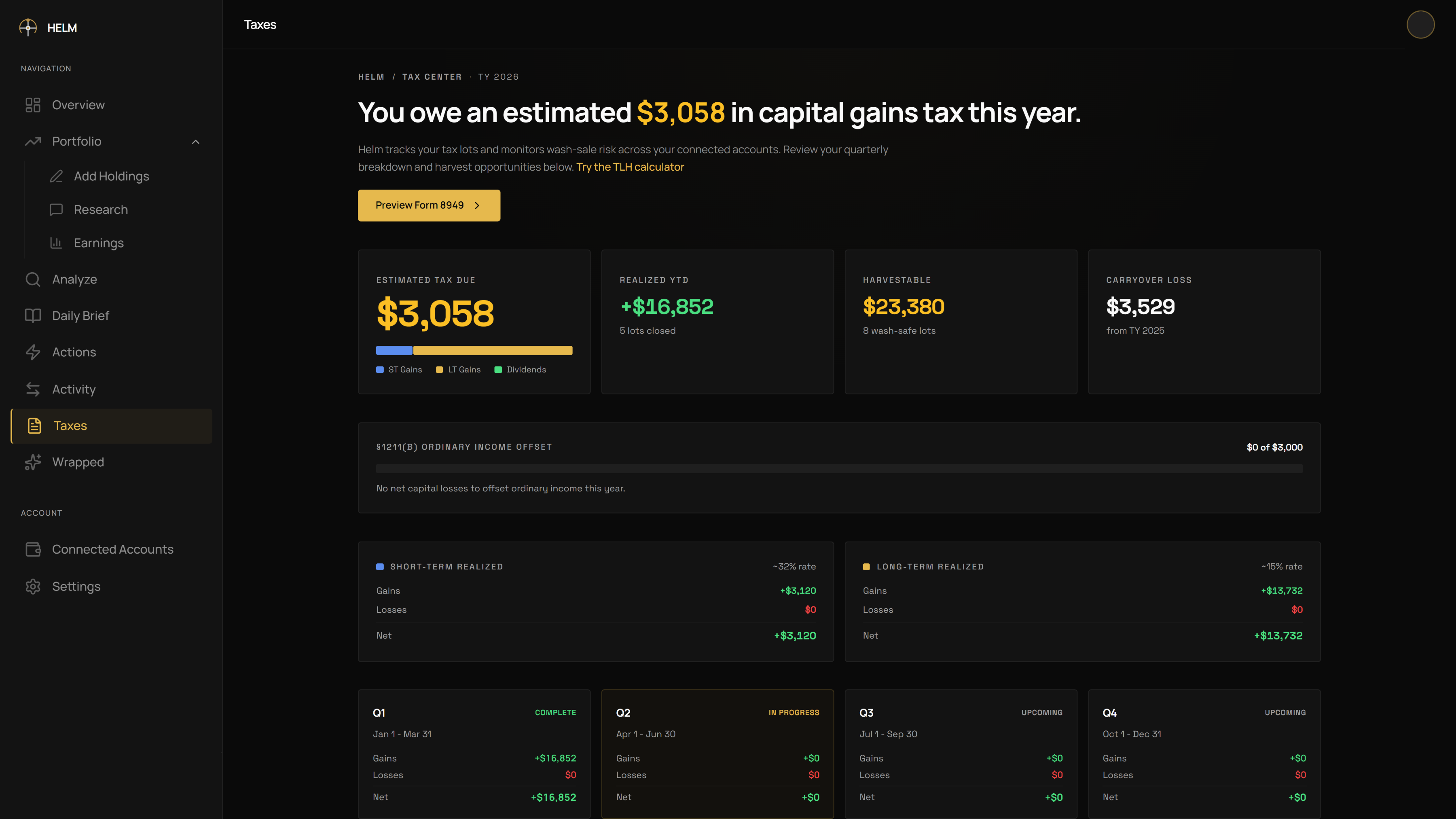This screenshot has height=819, width=1456.
Task: Click the LT Gains yellow legend swatch
Action: (x=439, y=370)
